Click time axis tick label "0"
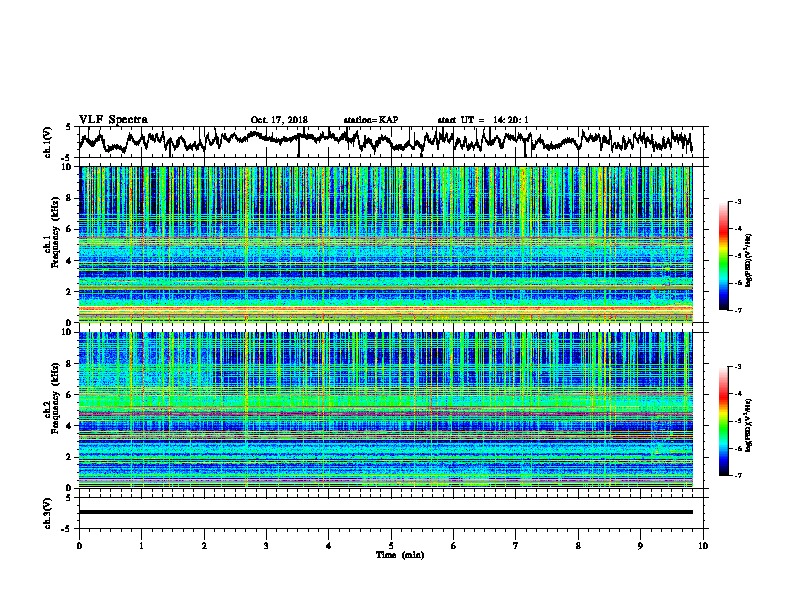792x612 pixels. [x=79, y=546]
